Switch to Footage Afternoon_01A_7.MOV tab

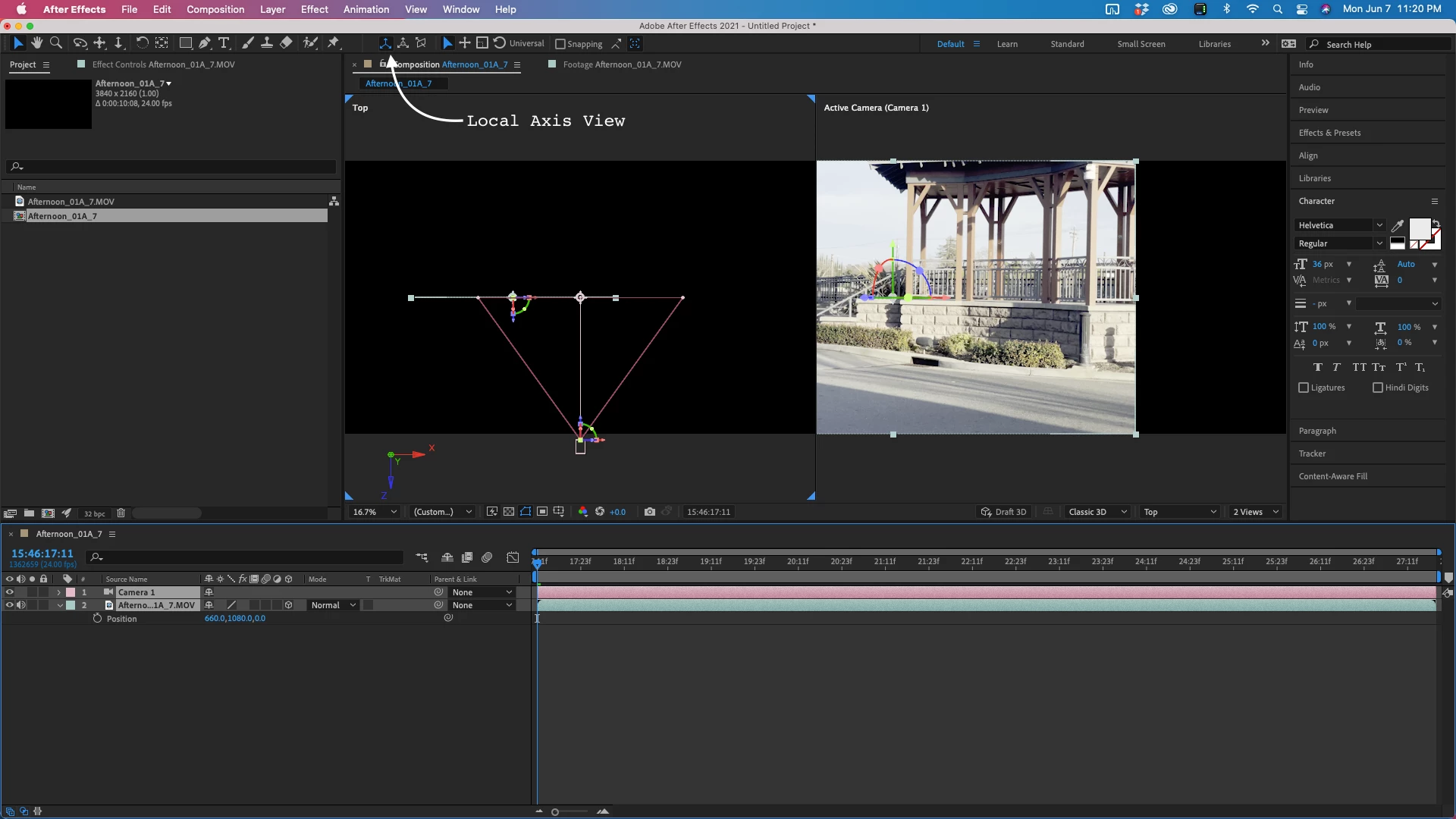(622, 64)
